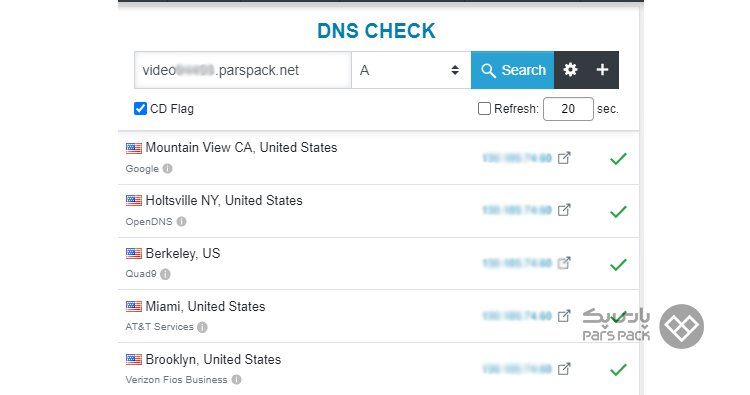
Task: Show info for Google DNS server
Action: (x=167, y=169)
